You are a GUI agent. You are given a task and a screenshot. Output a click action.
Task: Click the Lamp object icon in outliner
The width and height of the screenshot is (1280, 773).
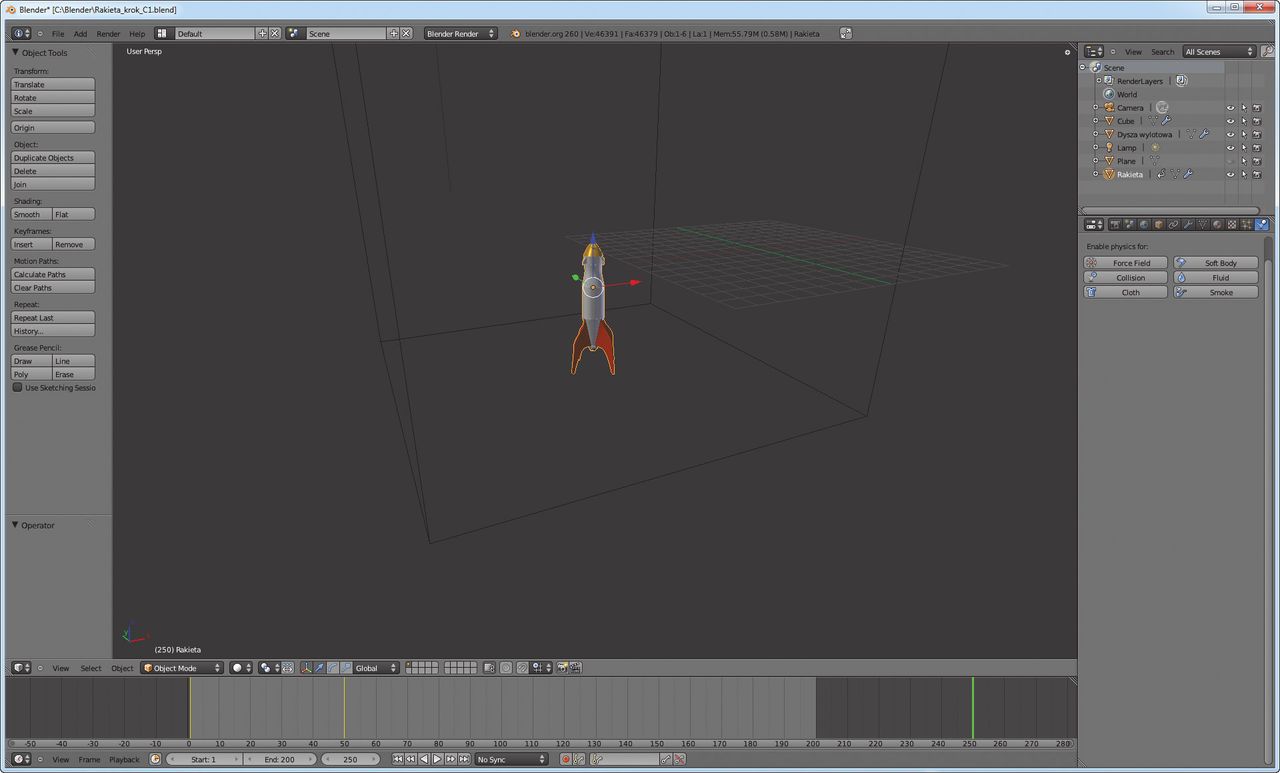(1109, 147)
